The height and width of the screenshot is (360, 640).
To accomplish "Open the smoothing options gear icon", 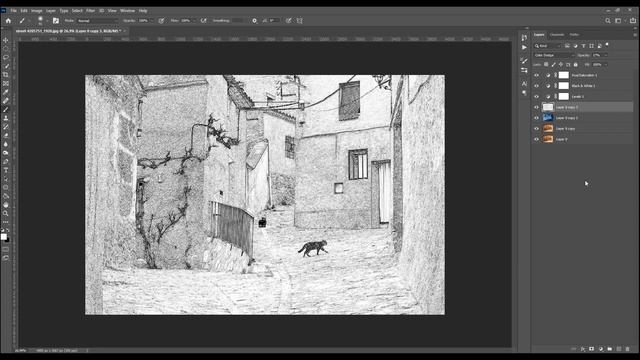I will pyautogui.click(x=254, y=21).
